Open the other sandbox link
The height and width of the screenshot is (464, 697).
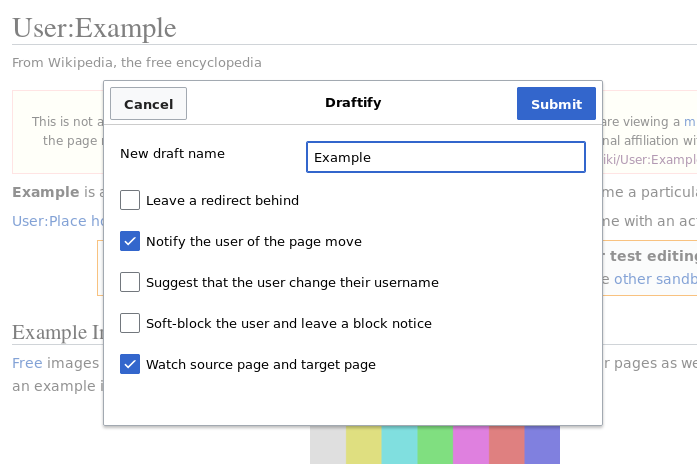click(655, 279)
